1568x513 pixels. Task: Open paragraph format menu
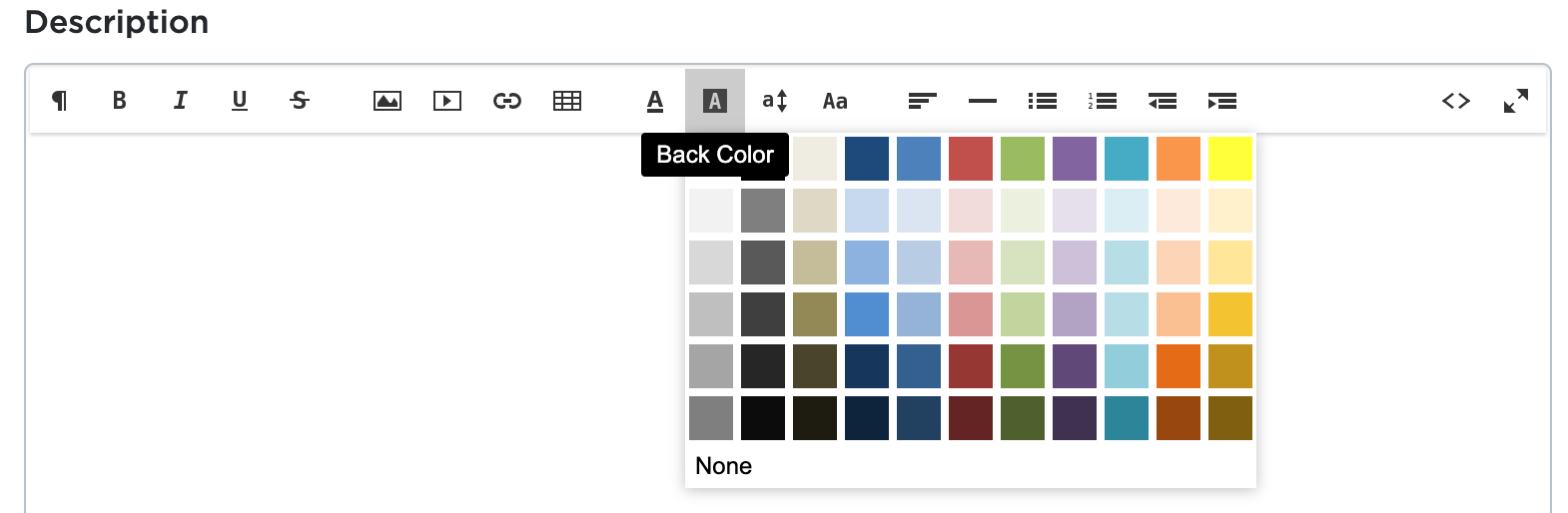[x=60, y=101]
